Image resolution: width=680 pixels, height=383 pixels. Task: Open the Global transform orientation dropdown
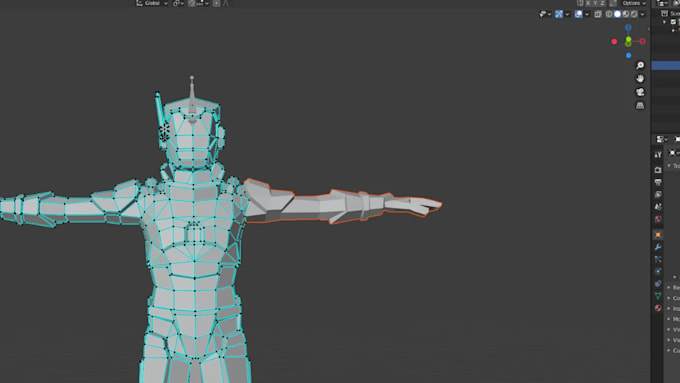152,3
